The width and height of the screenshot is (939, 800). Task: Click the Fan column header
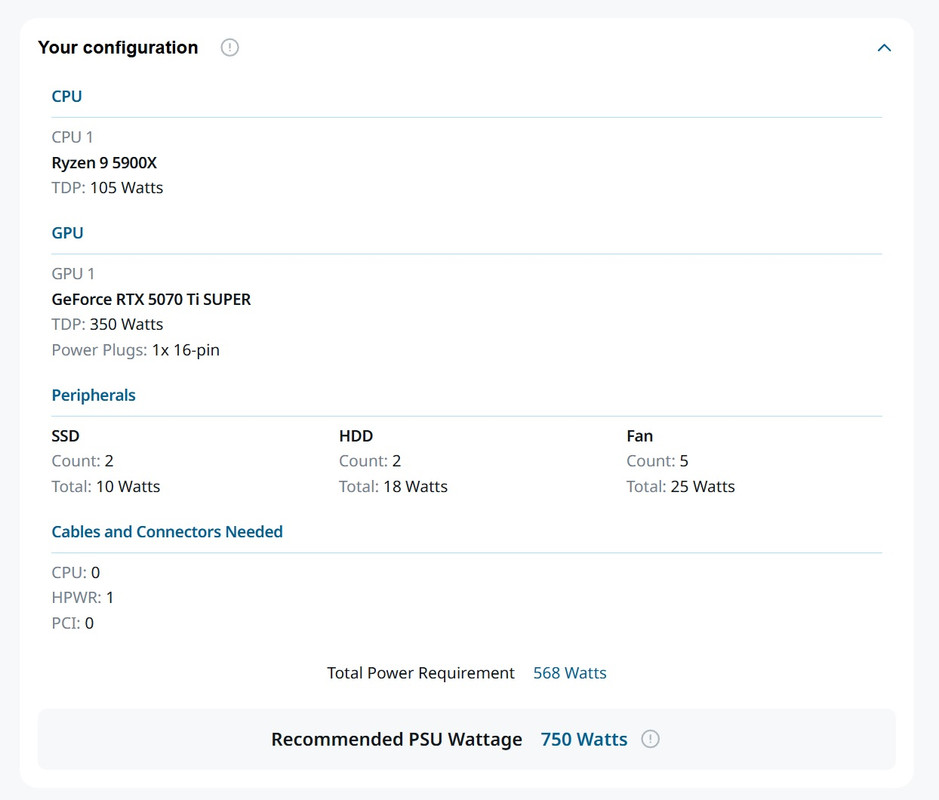point(640,436)
